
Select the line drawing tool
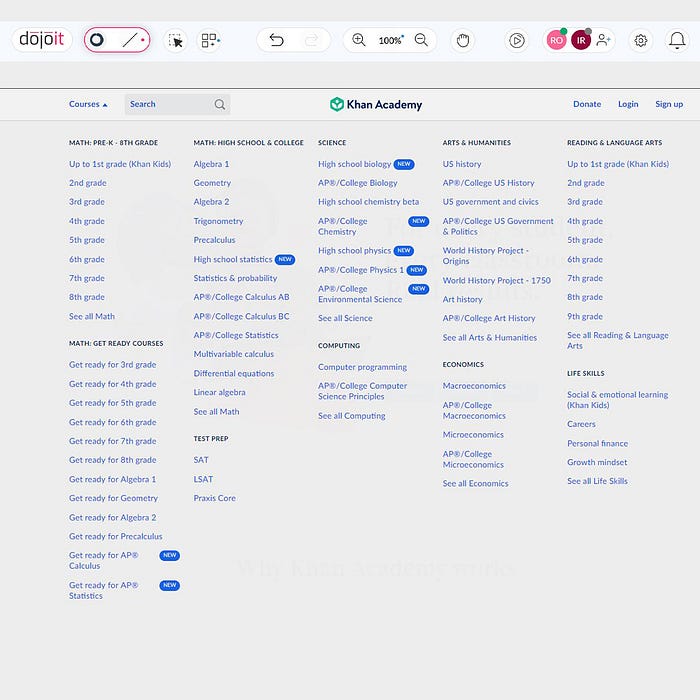tap(130, 40)
